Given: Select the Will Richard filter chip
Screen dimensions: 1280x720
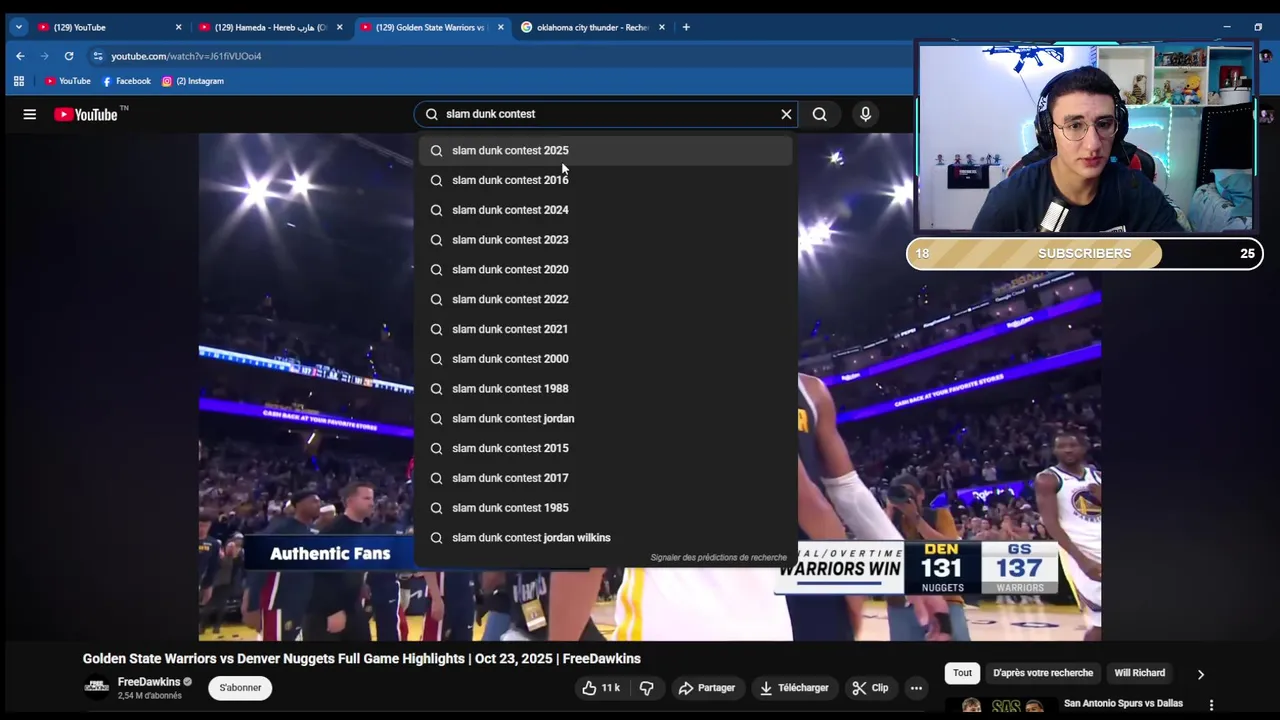Looking at the screenshot, I should coord(1140,673).
